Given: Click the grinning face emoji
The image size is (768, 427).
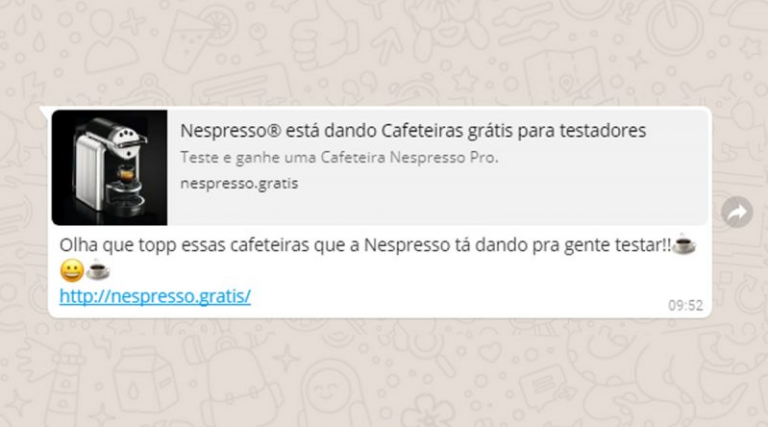Looking at the screenshot, I should [x=72, y=270].
